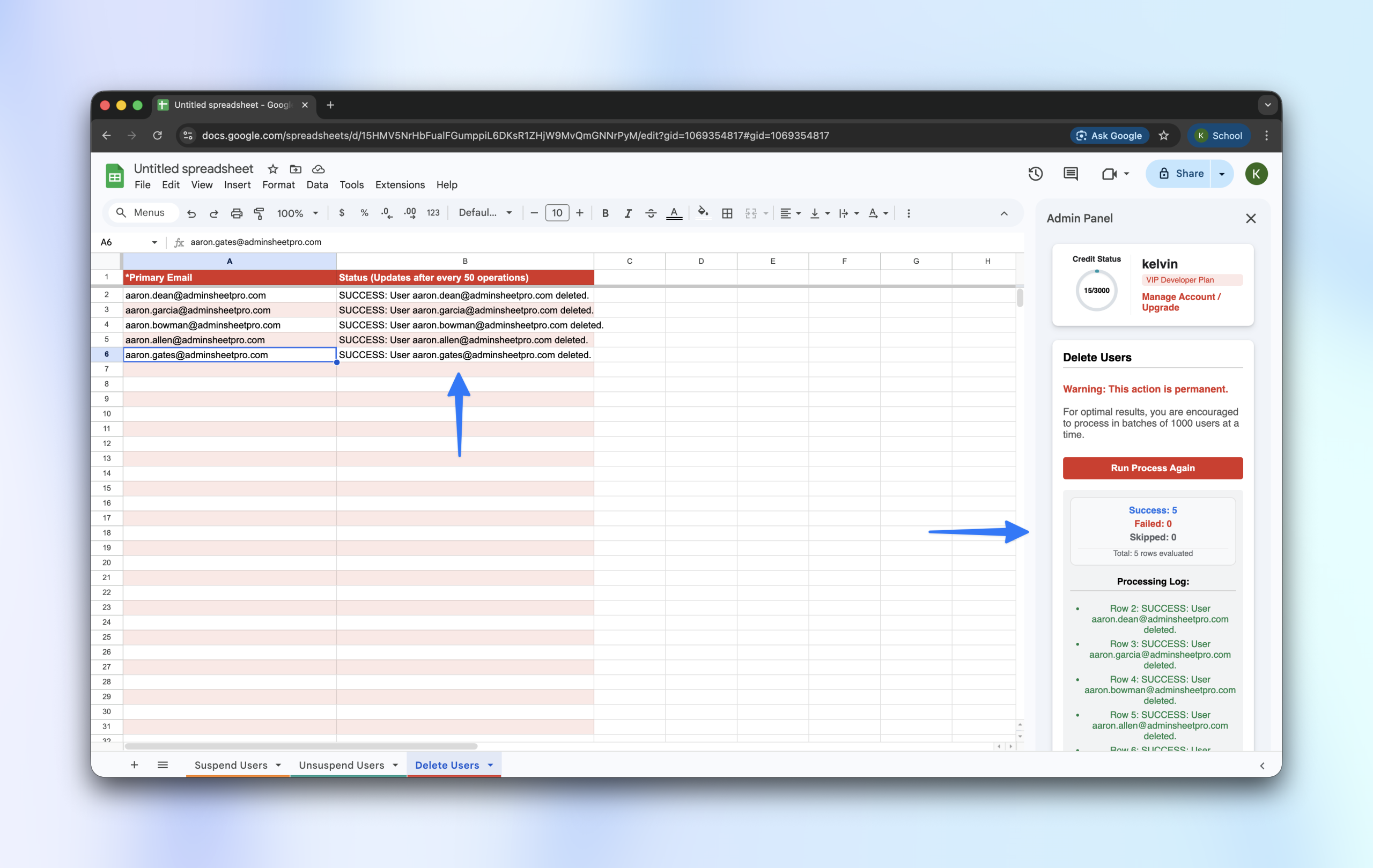Viewport: 1373px width, 868px height.
Task: Select the paint format tool
Action: click(x=259, y=213)
